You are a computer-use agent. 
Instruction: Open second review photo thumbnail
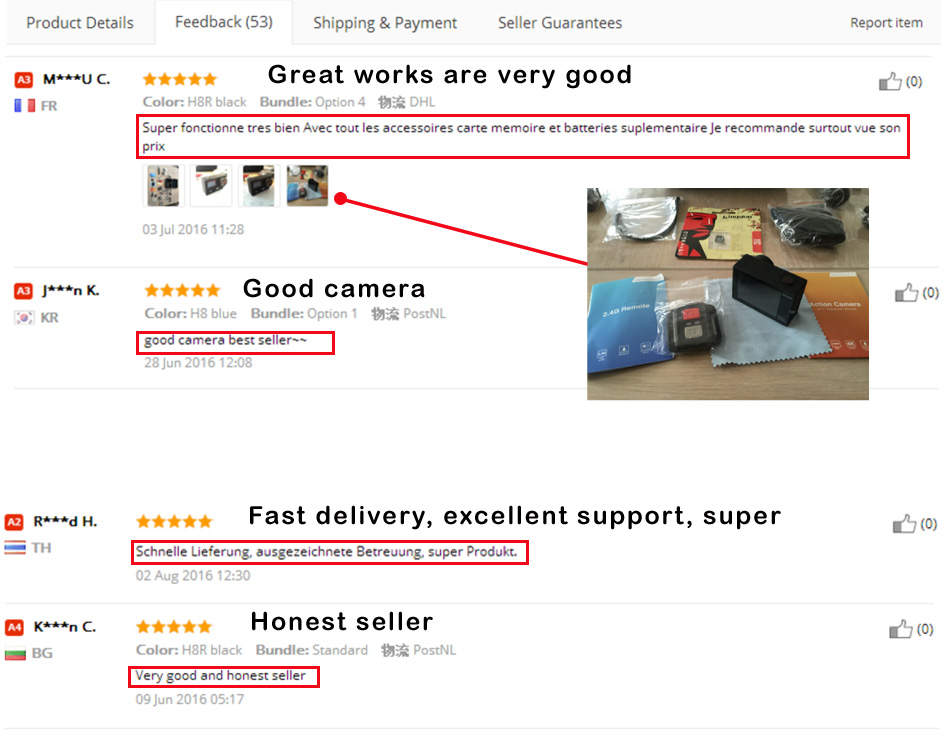pos(211,186)
